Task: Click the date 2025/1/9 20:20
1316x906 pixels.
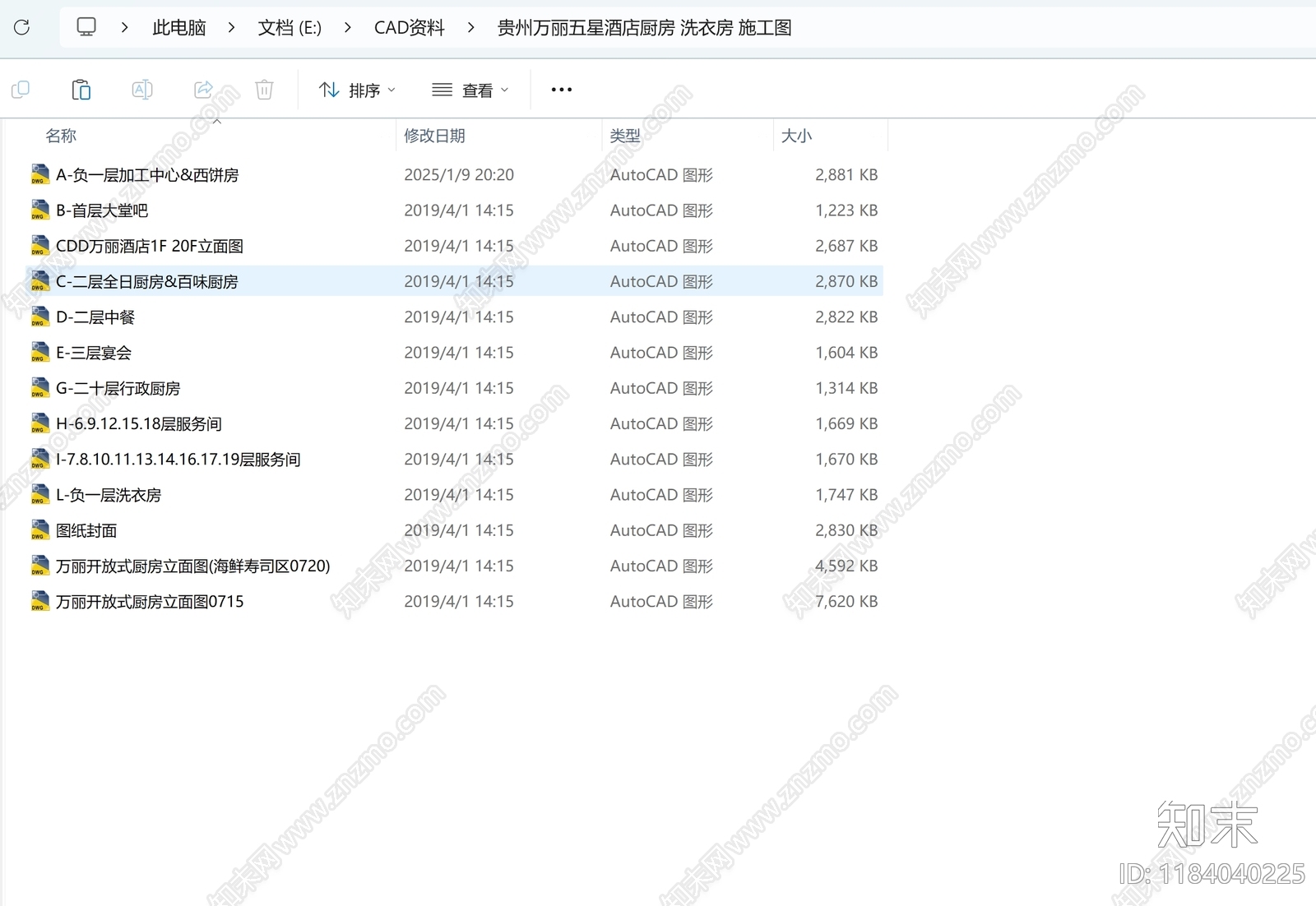Action: 459,175
